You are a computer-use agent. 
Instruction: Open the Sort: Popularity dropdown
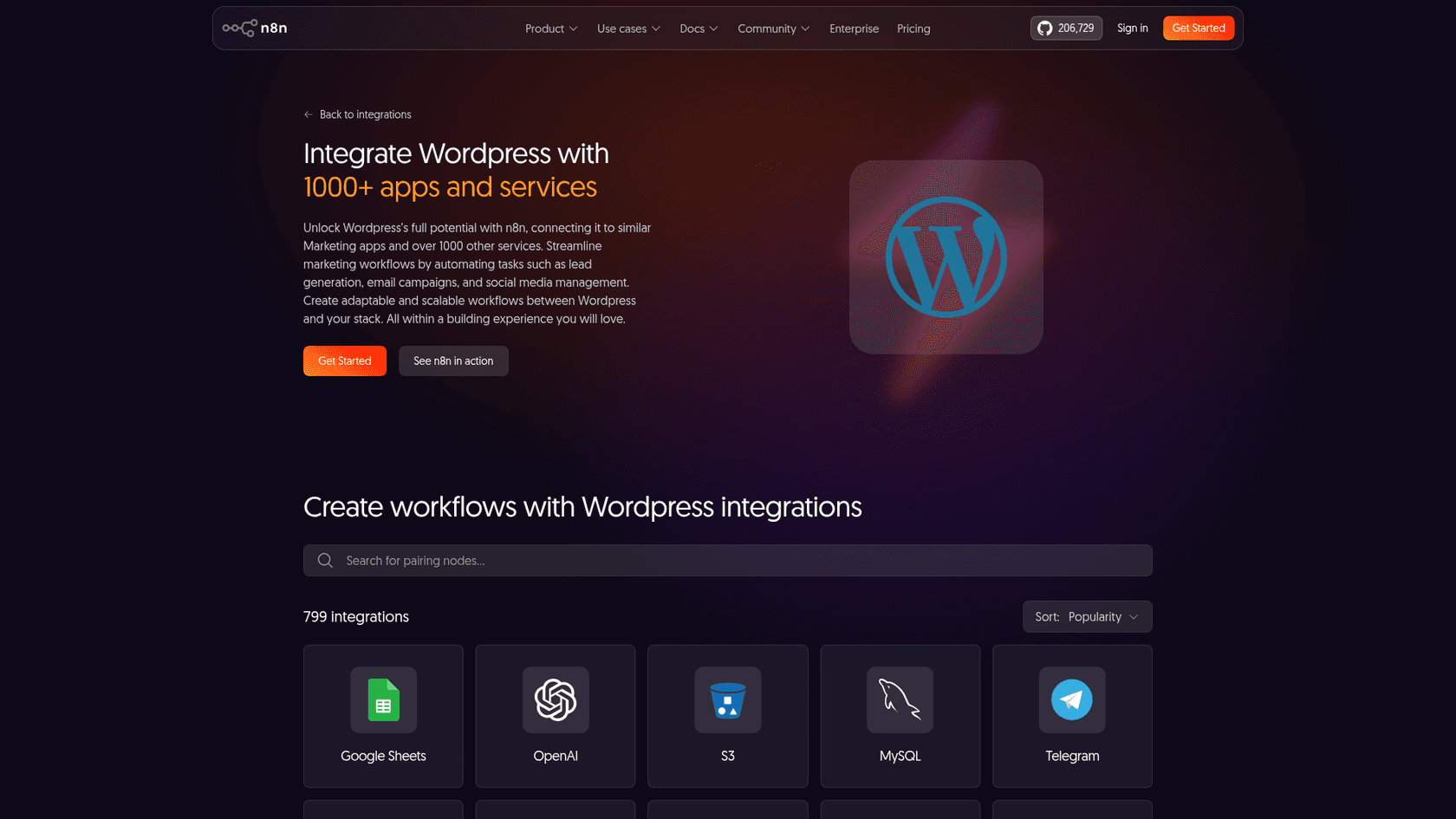1087,617
